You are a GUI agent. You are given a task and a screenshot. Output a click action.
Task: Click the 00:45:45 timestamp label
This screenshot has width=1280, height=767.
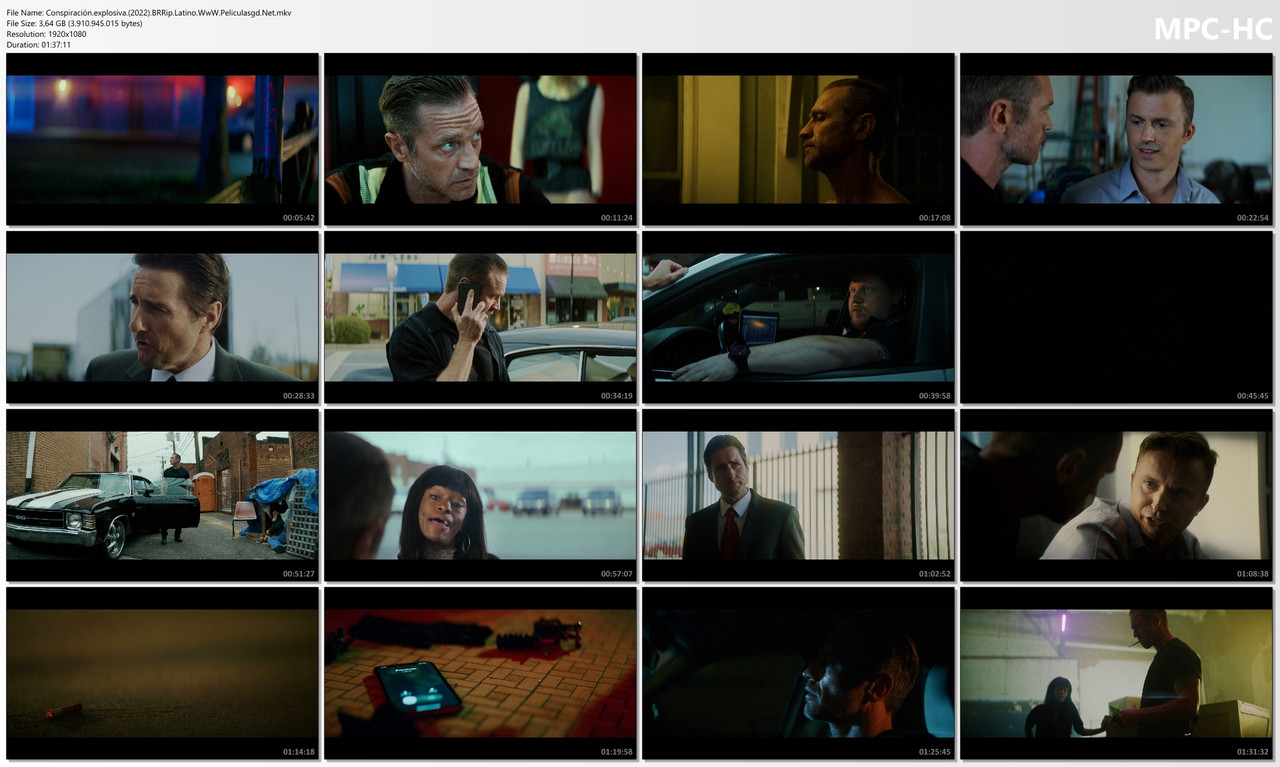coord(1252,396)
